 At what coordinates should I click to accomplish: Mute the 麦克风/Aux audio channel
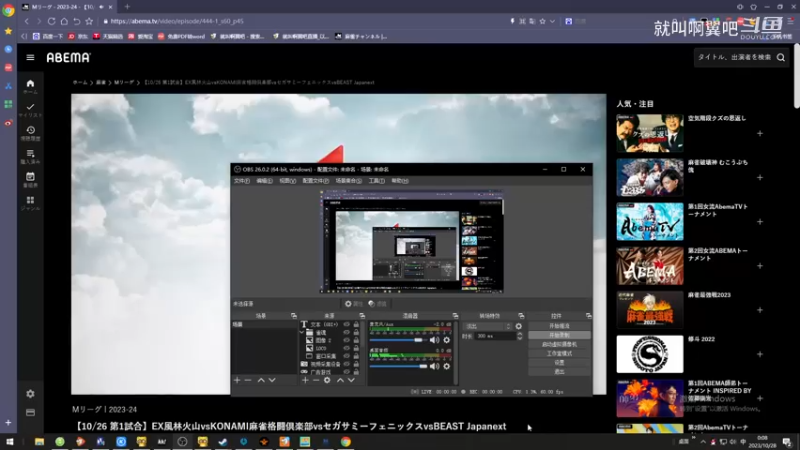pos(434,340)
